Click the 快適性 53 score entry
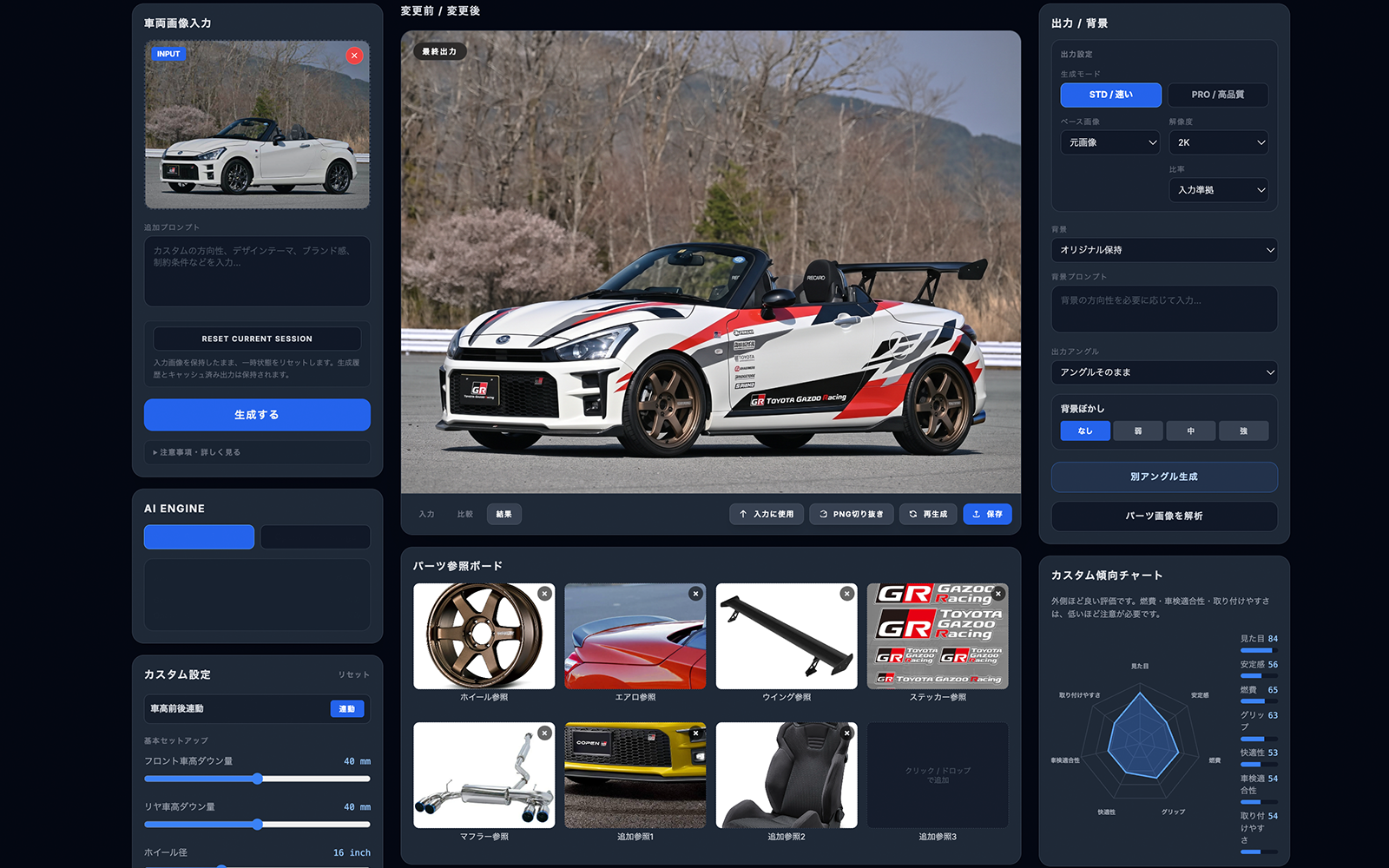Screen dimensions: 1389x868 pyautogui.click(x=1259, y=758)
